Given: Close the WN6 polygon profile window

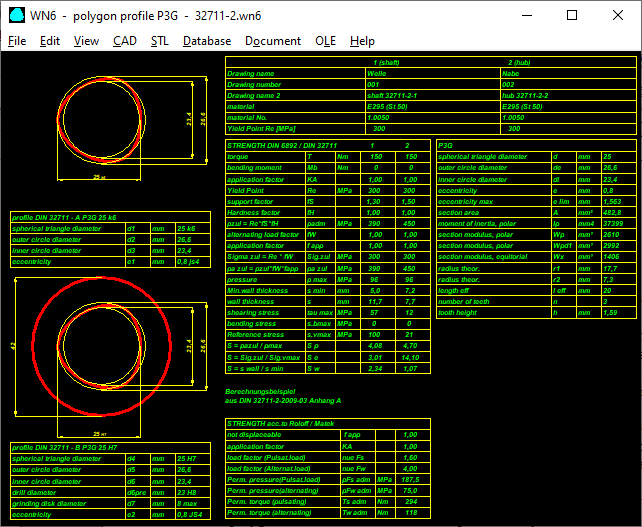Looking at the screenshot, I should tap(618, 15).
